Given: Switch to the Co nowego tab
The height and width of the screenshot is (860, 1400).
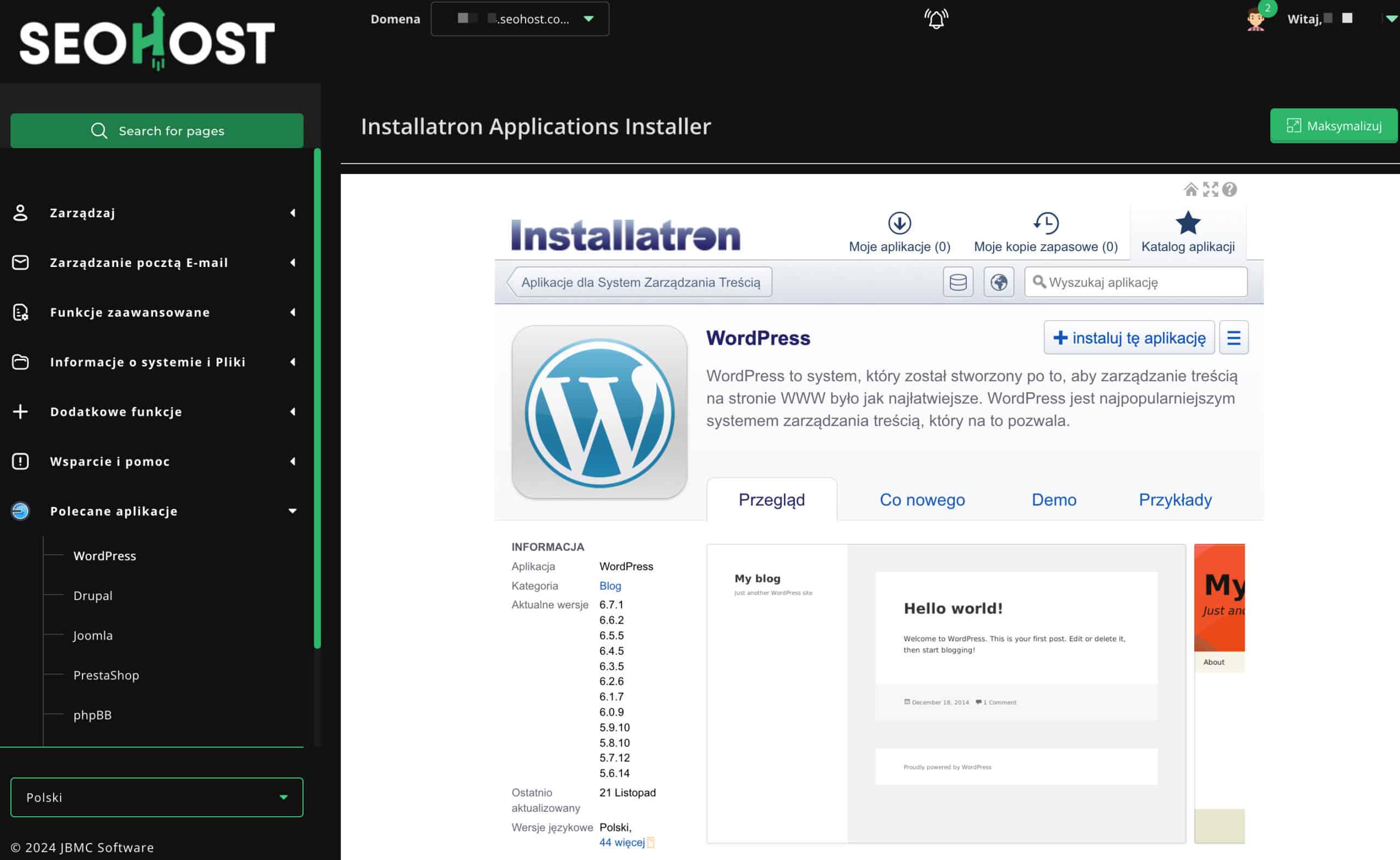Looking at the screenshot, I should (922, 500).
